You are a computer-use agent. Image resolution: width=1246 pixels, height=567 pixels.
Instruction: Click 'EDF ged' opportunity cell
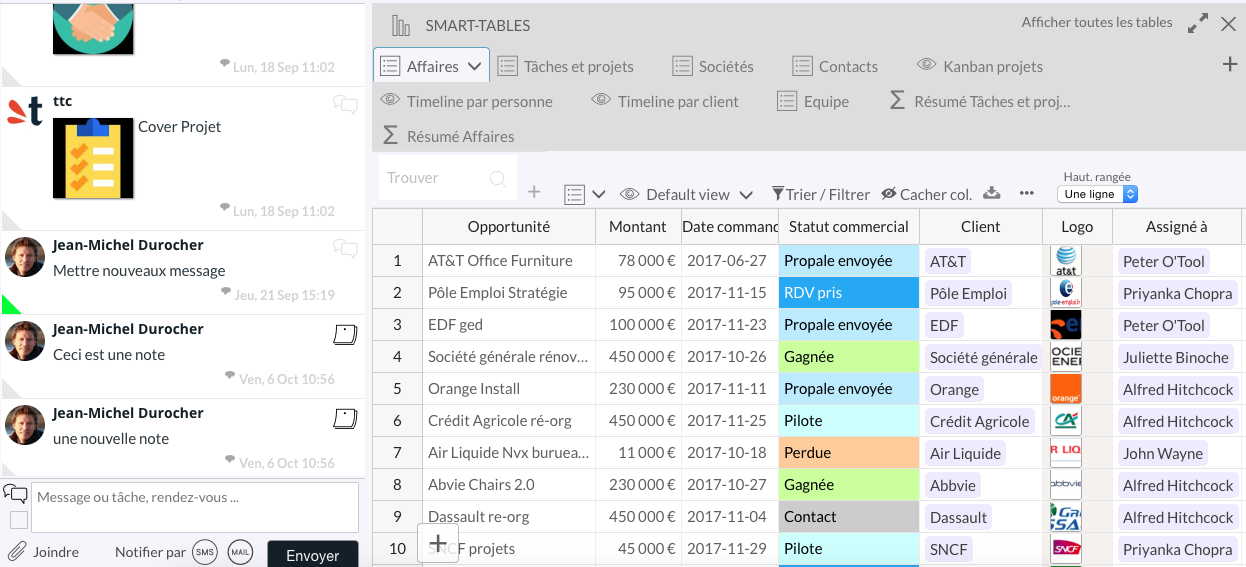pos(509,325)
